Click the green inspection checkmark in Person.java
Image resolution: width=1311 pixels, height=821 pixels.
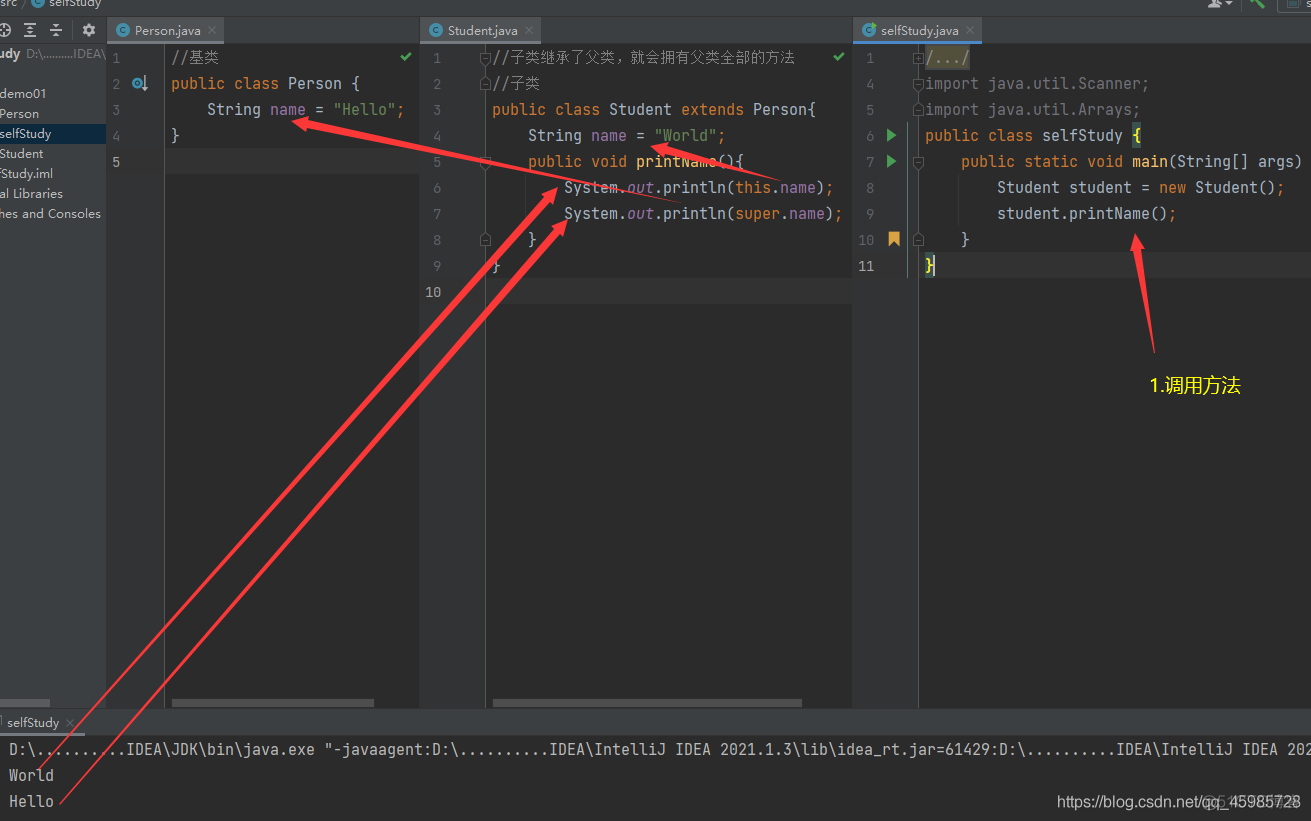406,57
